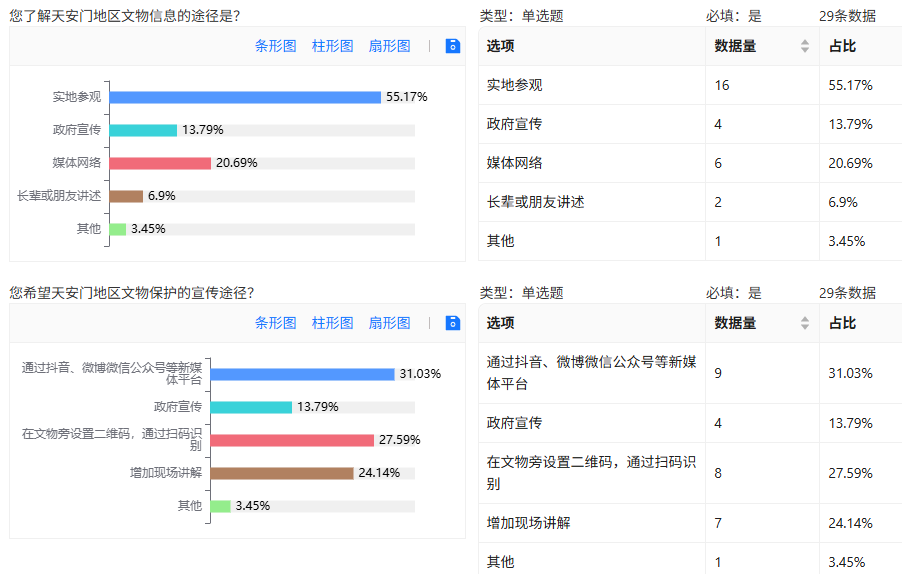Click the save icon in the second chart
902x574 pixels.
pyautogui.click(x=453, y=323)
